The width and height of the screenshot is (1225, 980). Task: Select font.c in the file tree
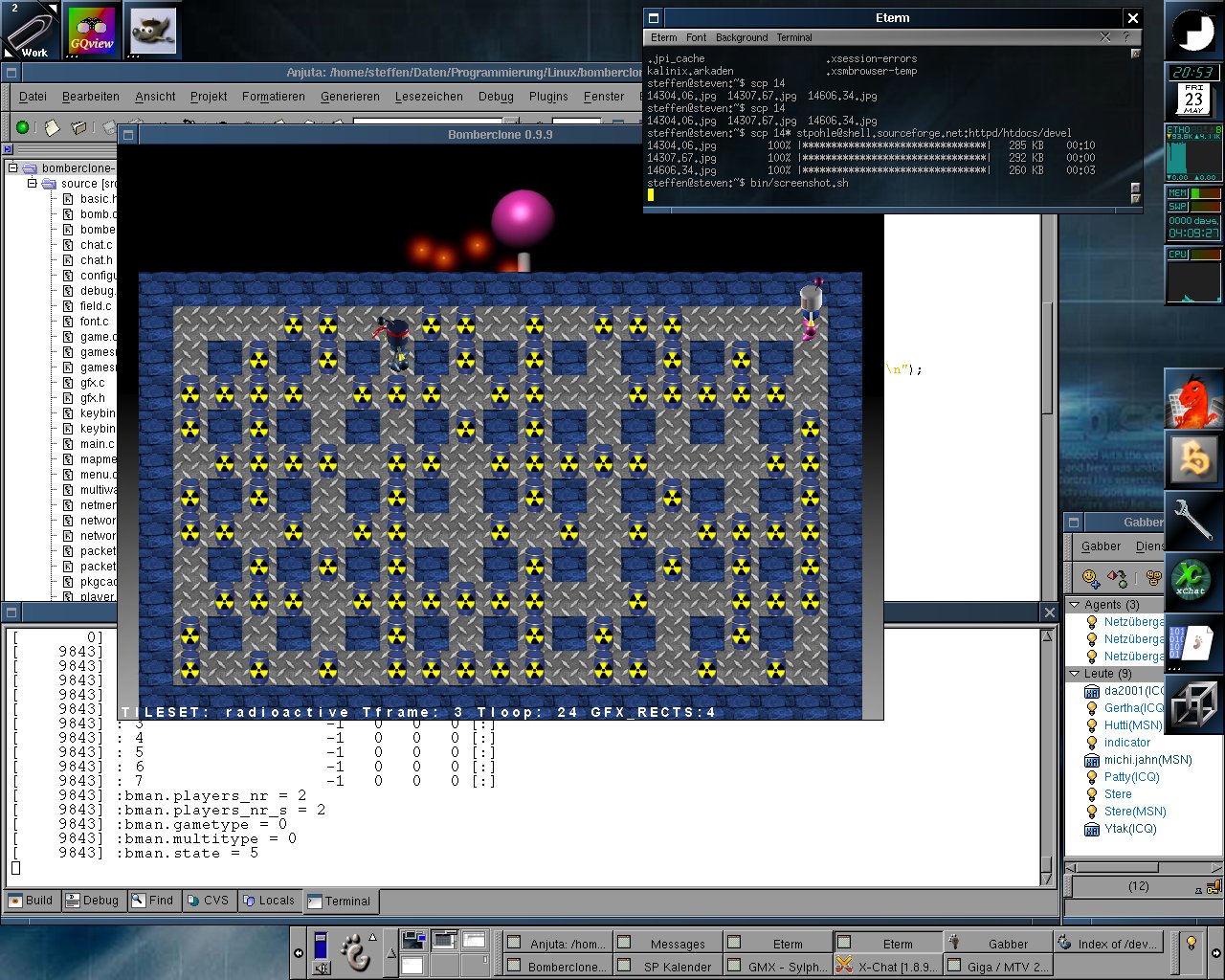pos(95,322)
